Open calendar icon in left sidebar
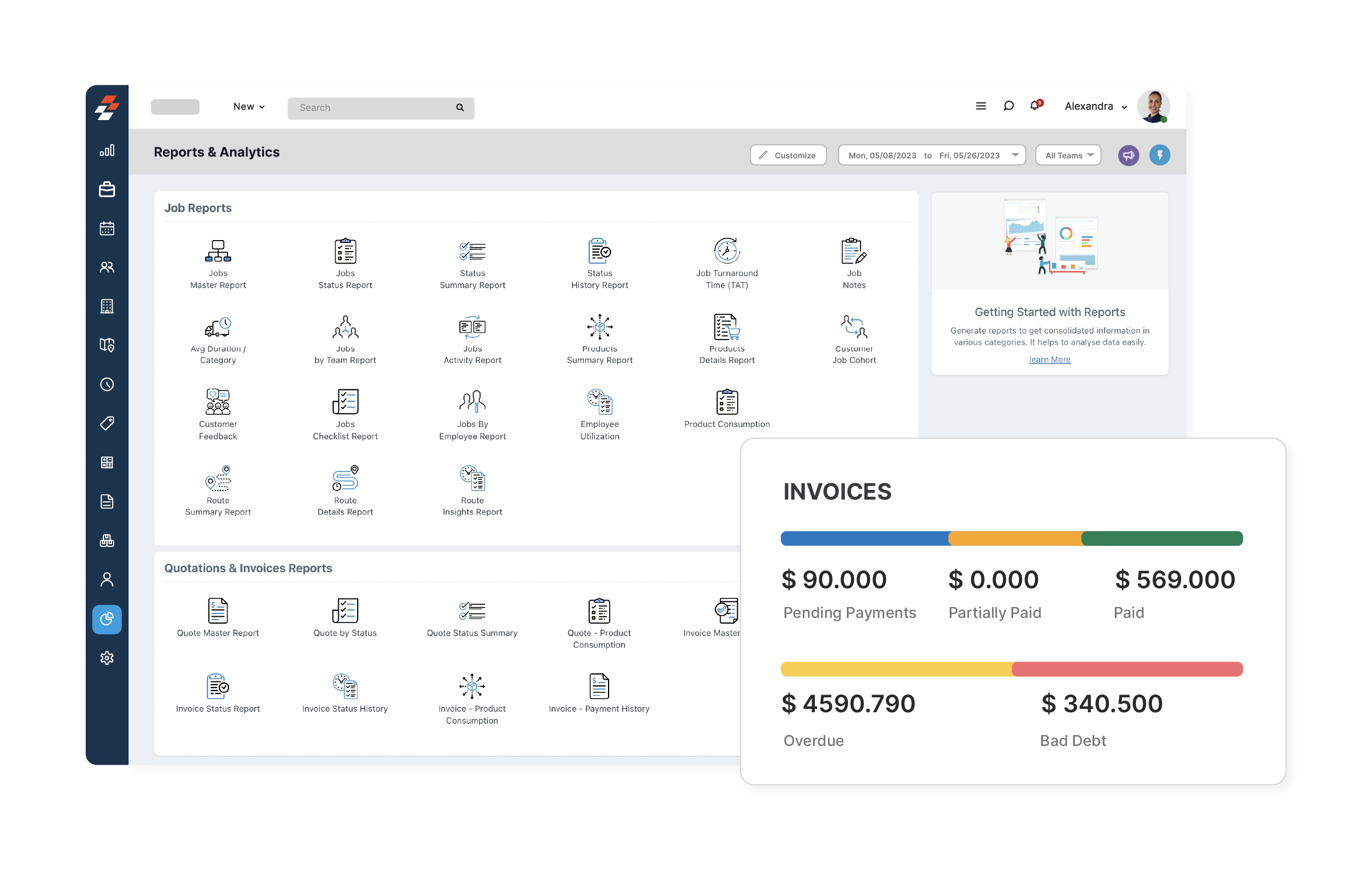The height and width of the screenshot is (870, 1372). tap(107, 229)
